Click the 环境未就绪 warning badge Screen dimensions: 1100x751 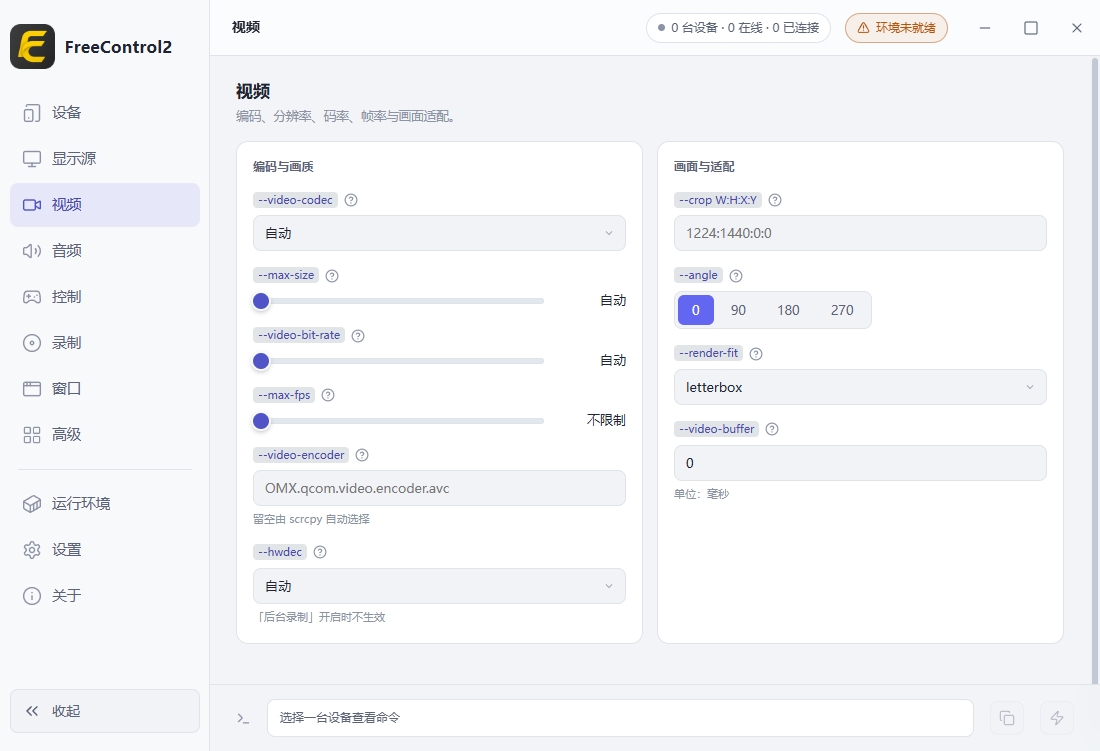(896, 28)
